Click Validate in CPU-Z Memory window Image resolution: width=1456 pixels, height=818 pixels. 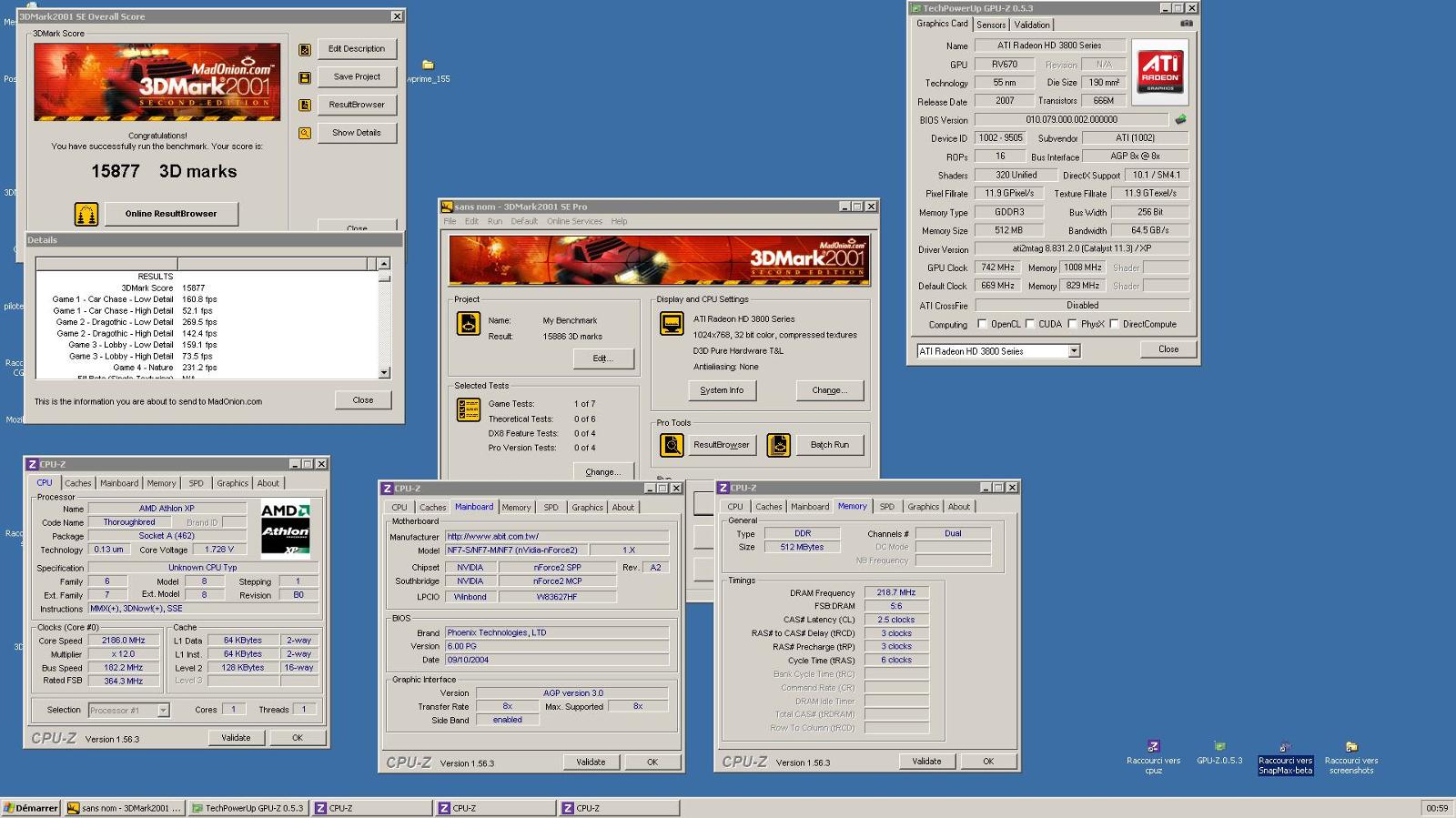(x=926, y=762)
